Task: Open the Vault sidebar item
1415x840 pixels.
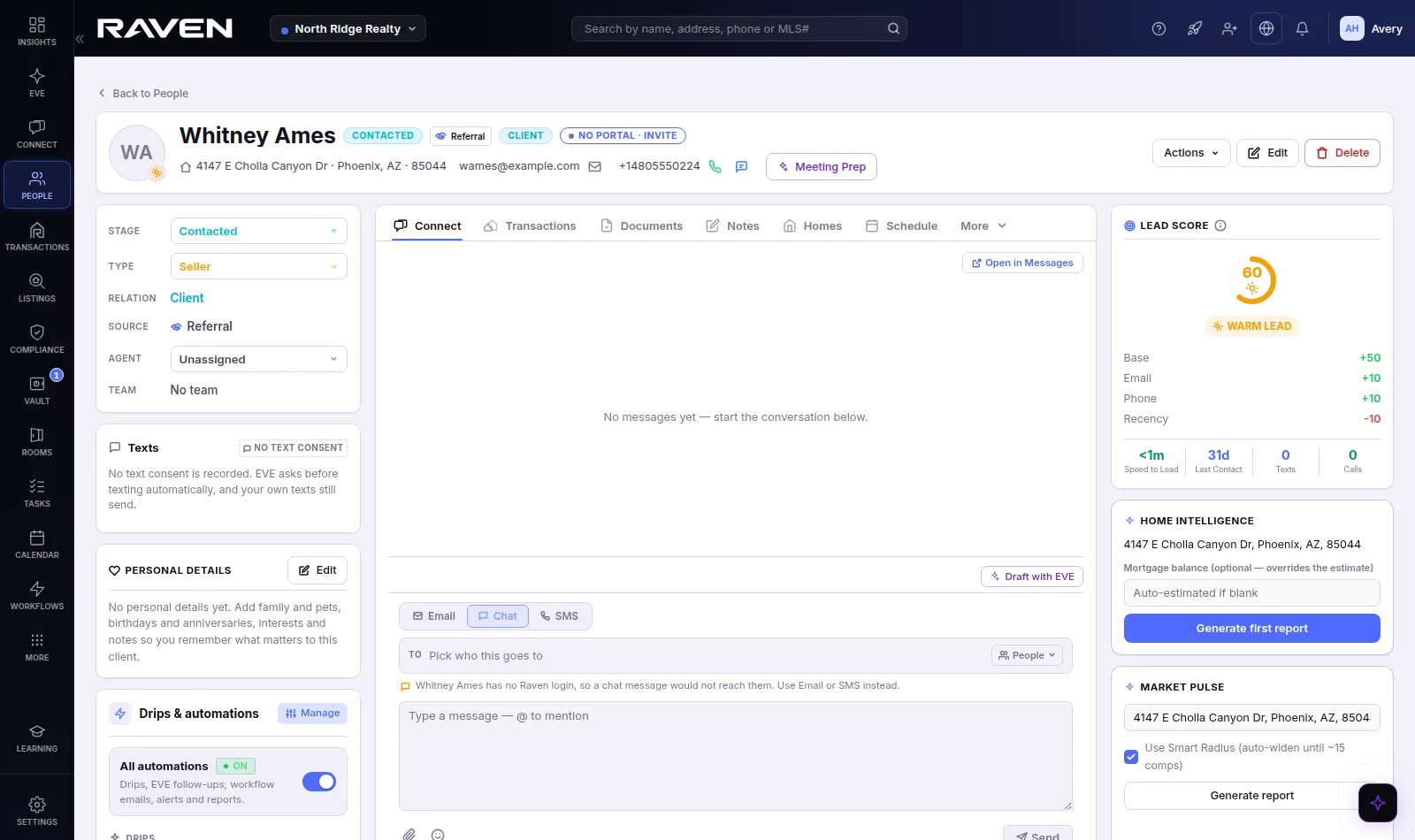Action: (37, 390)
